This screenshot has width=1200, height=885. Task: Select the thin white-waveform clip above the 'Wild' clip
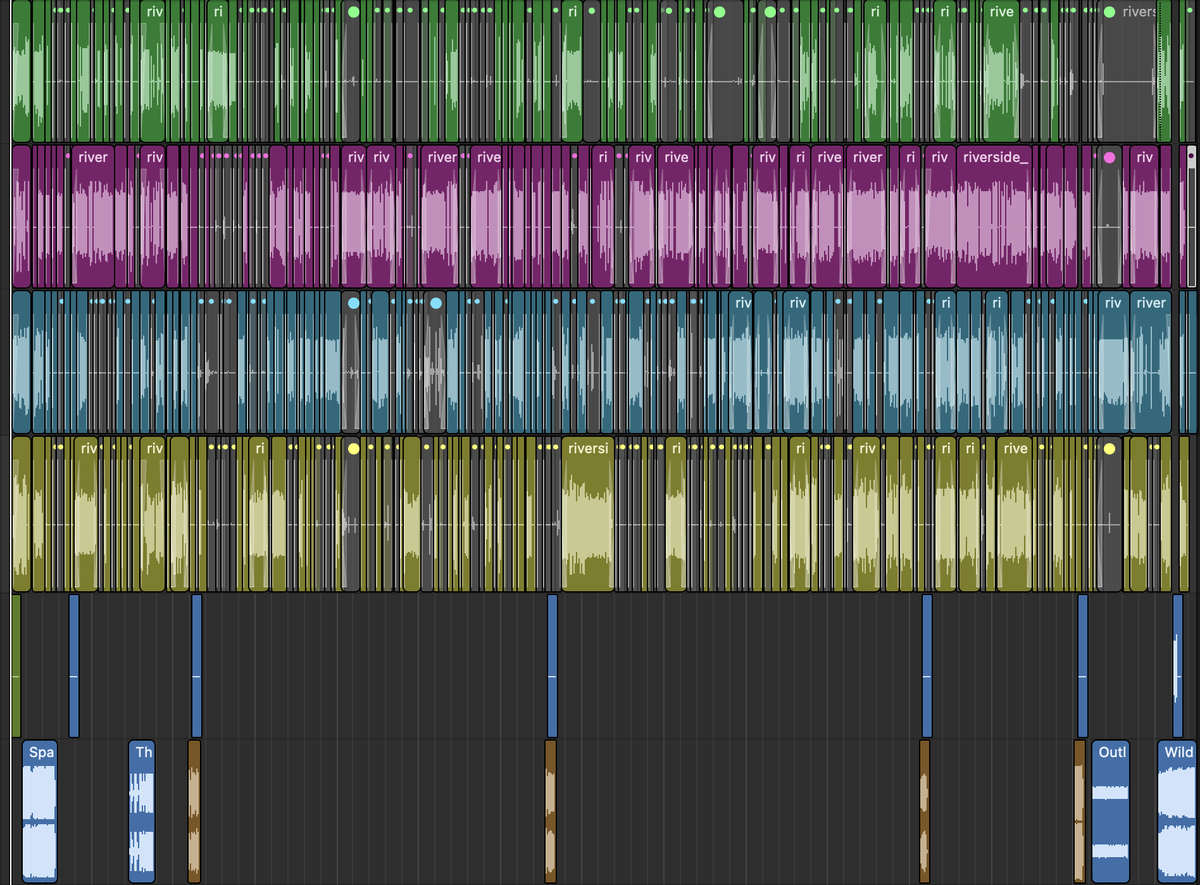click(x=1176, y=665)
